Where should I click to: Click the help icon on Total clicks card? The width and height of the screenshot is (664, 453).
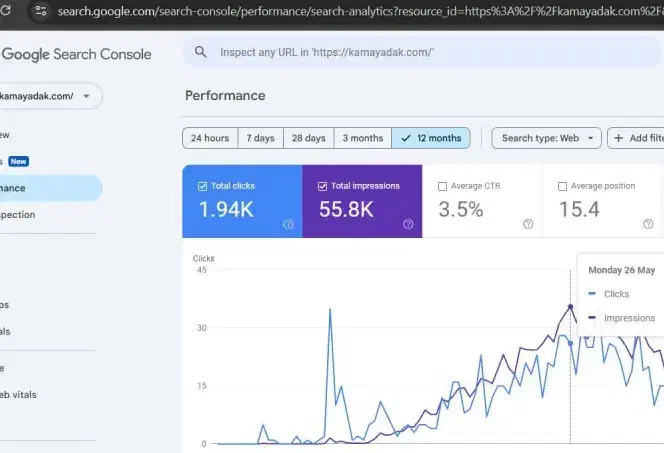[x=288, y=224]
